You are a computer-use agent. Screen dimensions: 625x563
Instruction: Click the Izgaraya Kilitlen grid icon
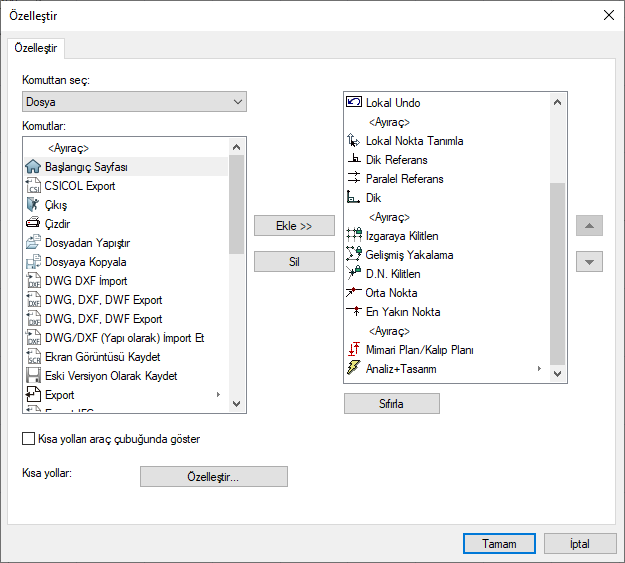353,236
